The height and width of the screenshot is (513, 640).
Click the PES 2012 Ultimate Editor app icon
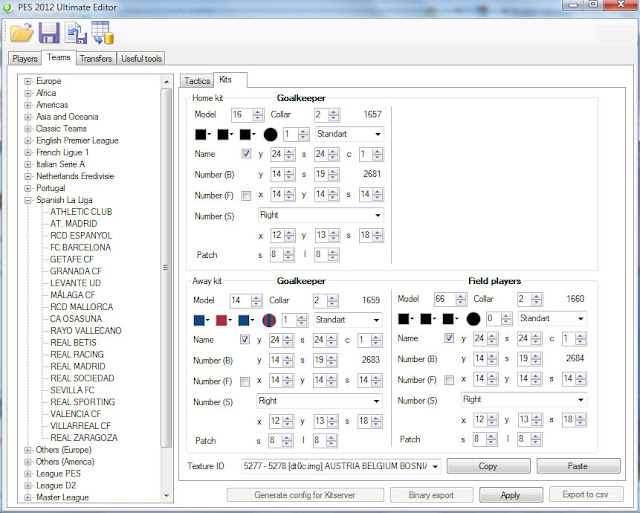7,7
